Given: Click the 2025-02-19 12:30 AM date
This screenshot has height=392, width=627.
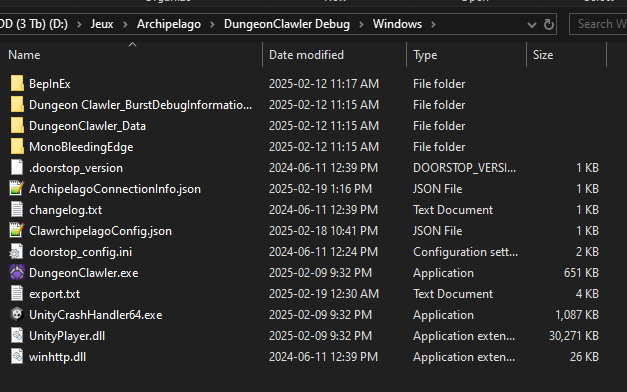Looking at the screenshot, I should coord(323,294).
